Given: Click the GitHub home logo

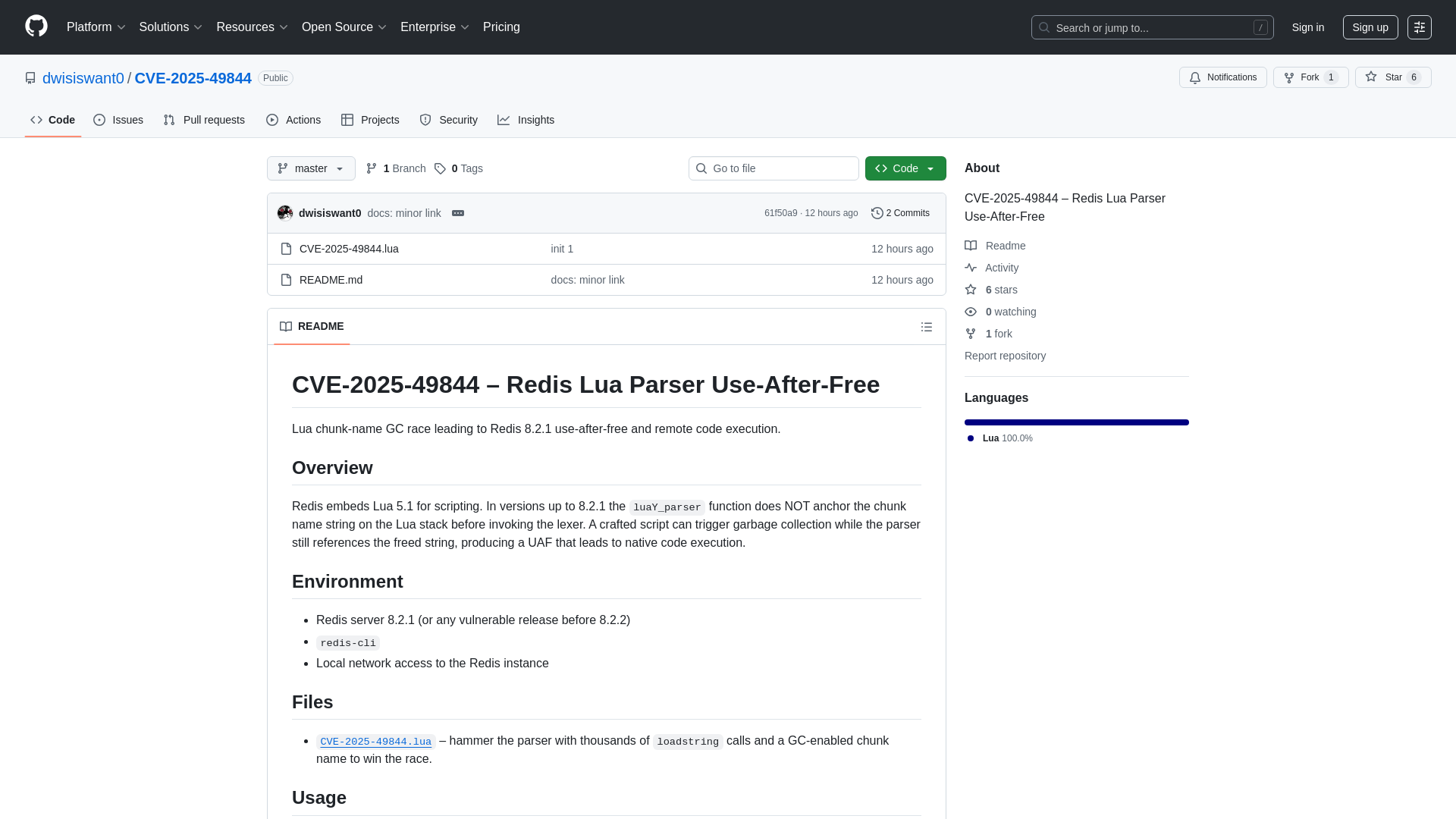Looking at the screenshot, I should 35,27.
